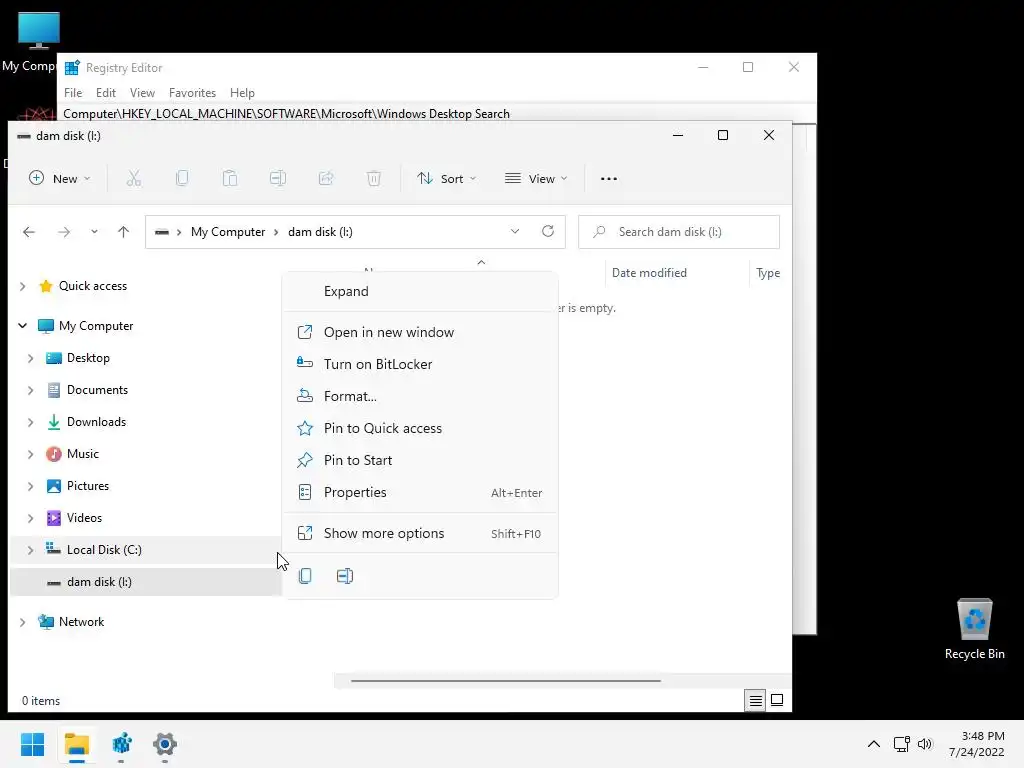Open clock and date in taskbar
This screenshot has height=768, width=1024.
(978, 744)
